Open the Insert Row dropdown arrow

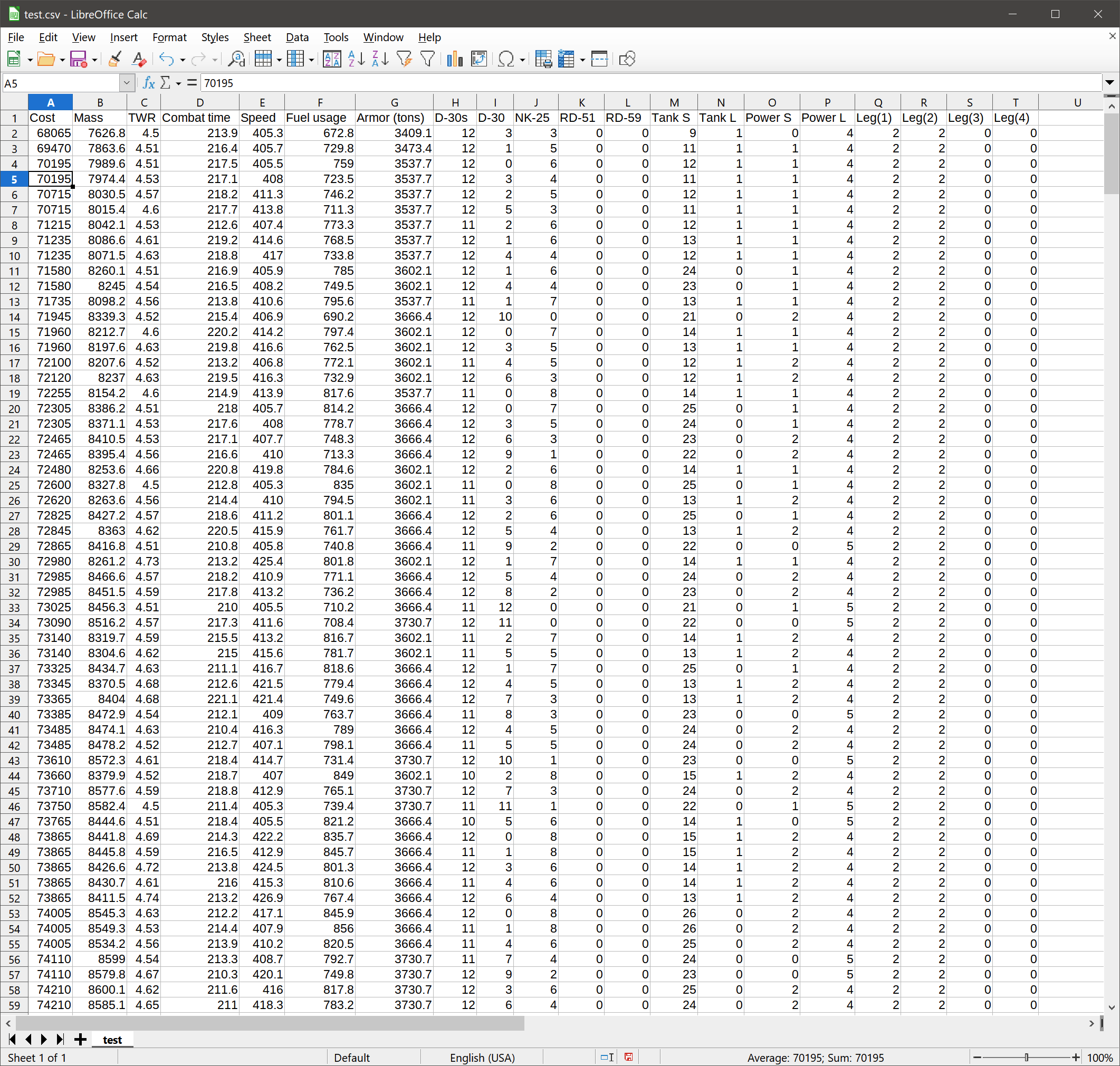[x=279, y=60]
